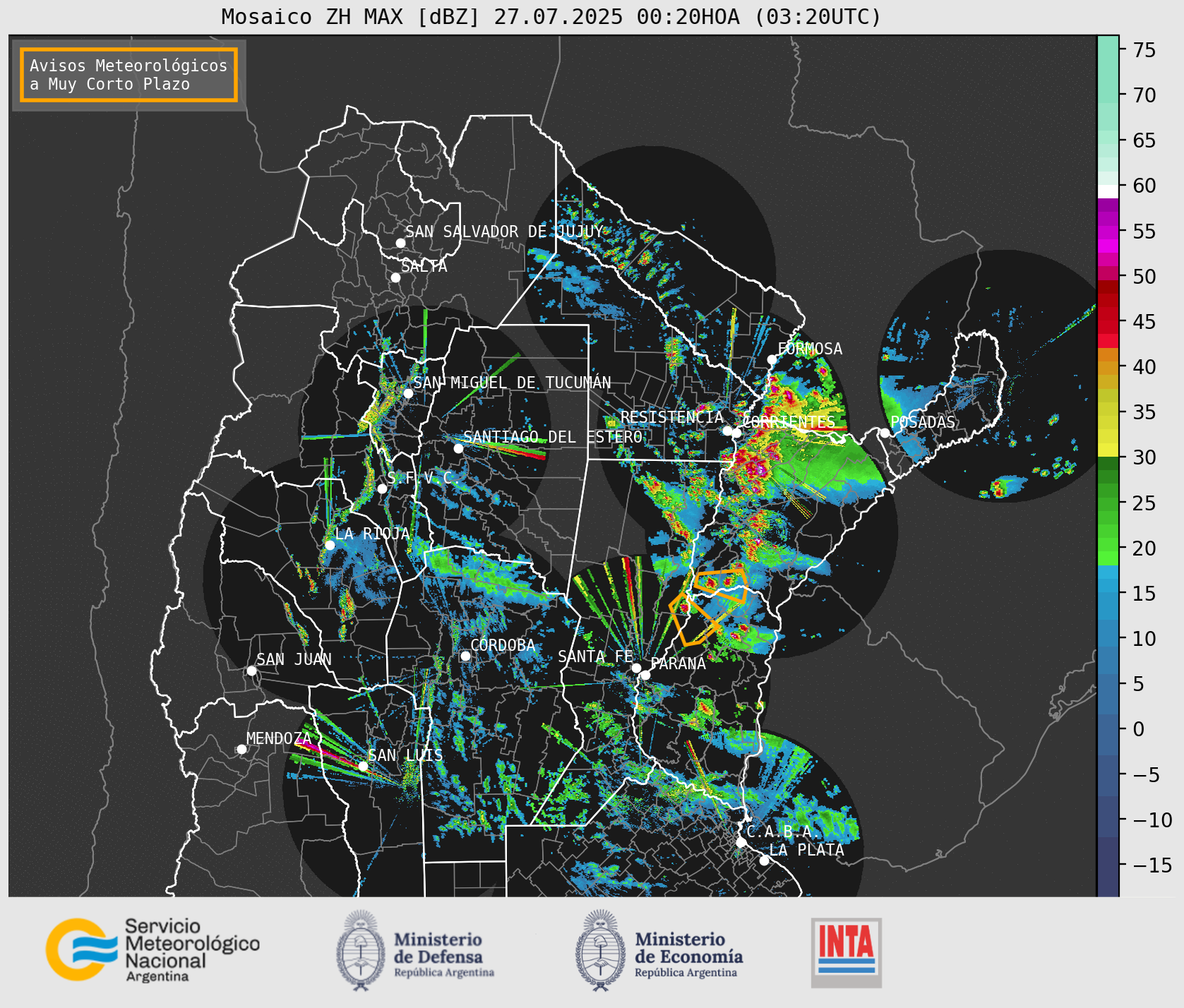Click the FORMOSA text label

(810, 349)
